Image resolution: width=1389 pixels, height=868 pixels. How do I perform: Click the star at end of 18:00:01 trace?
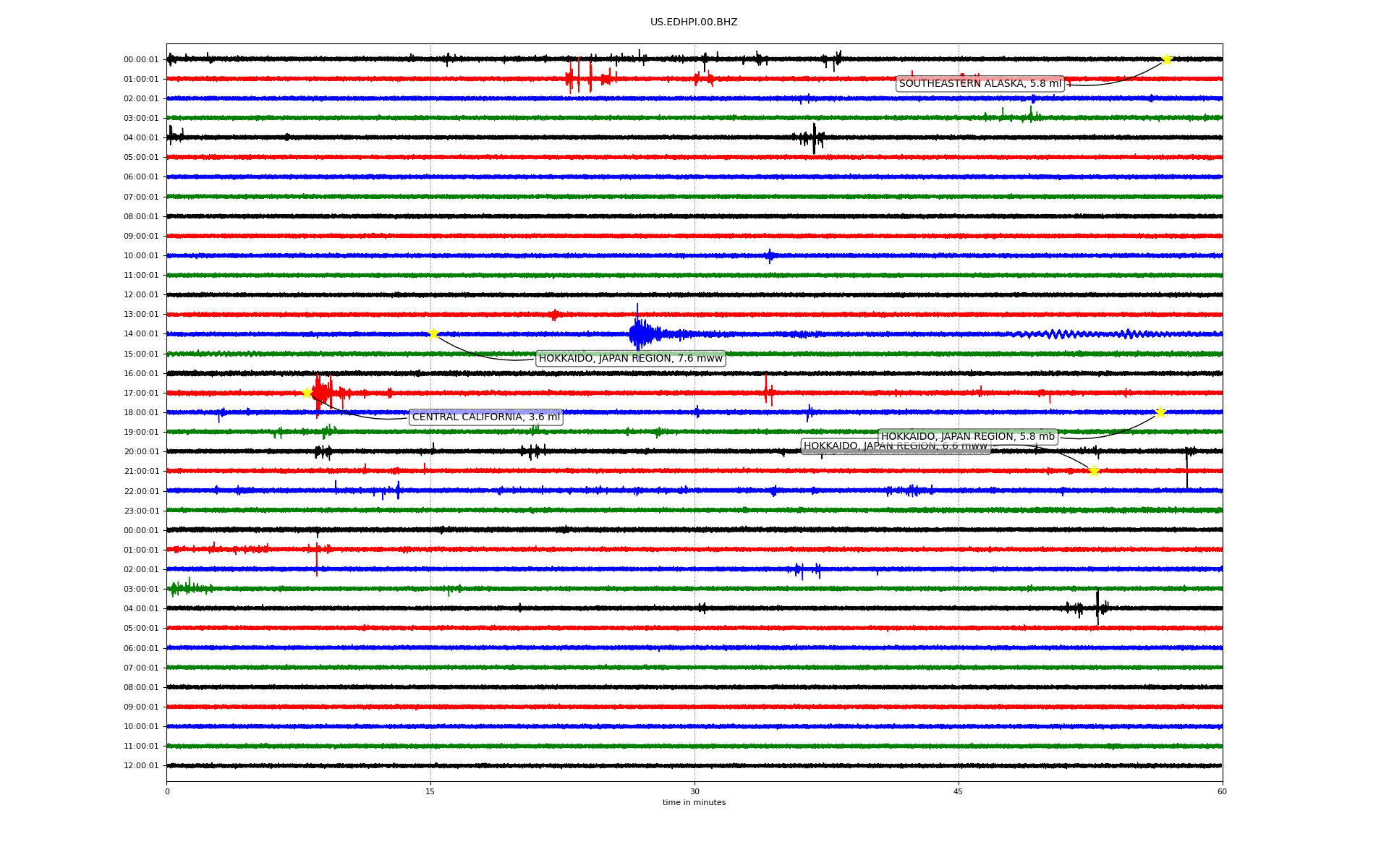click(1160, 412)
